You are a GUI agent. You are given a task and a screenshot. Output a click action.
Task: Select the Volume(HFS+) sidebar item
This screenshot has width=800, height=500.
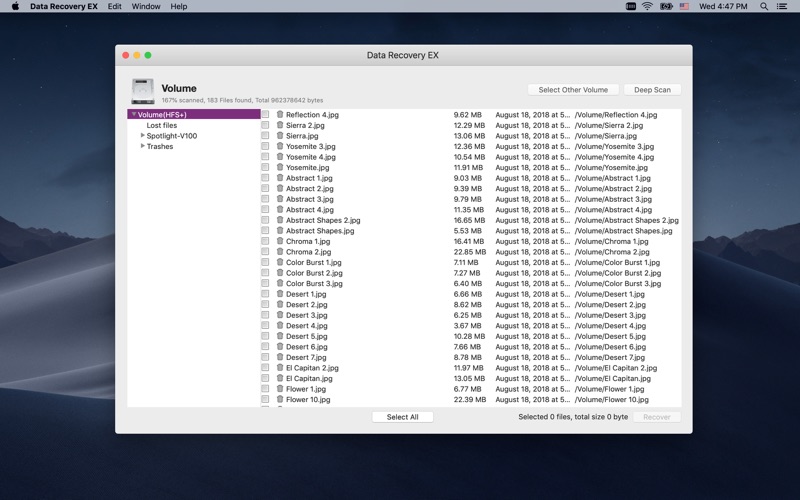pyautogui.click(x=194, y=114)
